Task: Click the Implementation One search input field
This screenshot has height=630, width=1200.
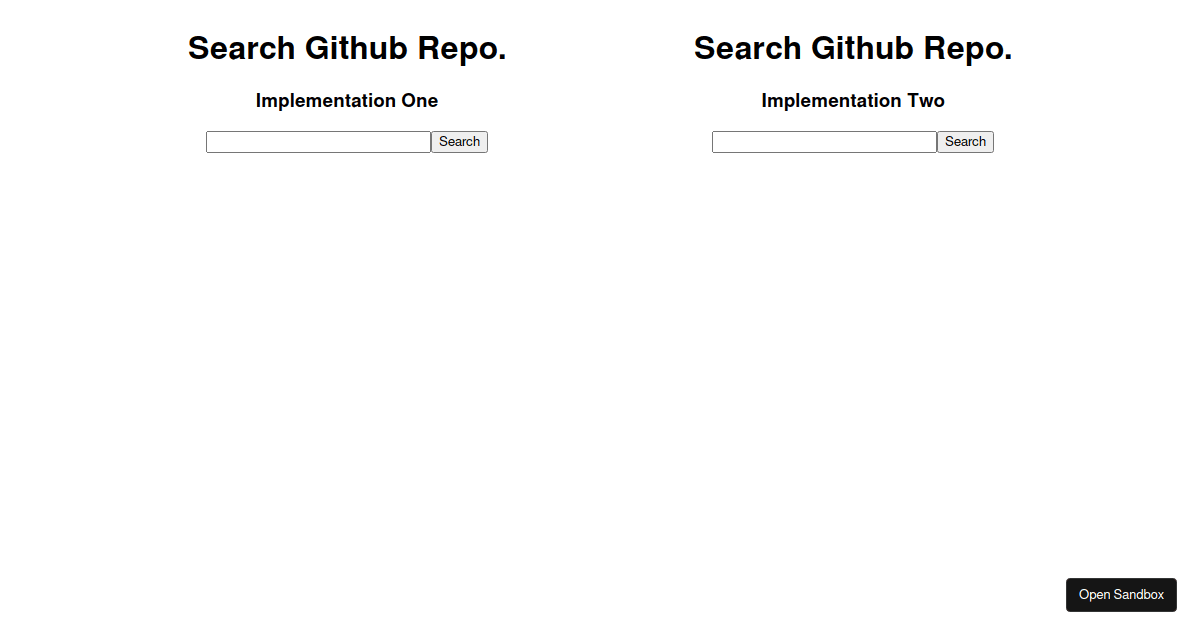Action: (x=318, y=142)
